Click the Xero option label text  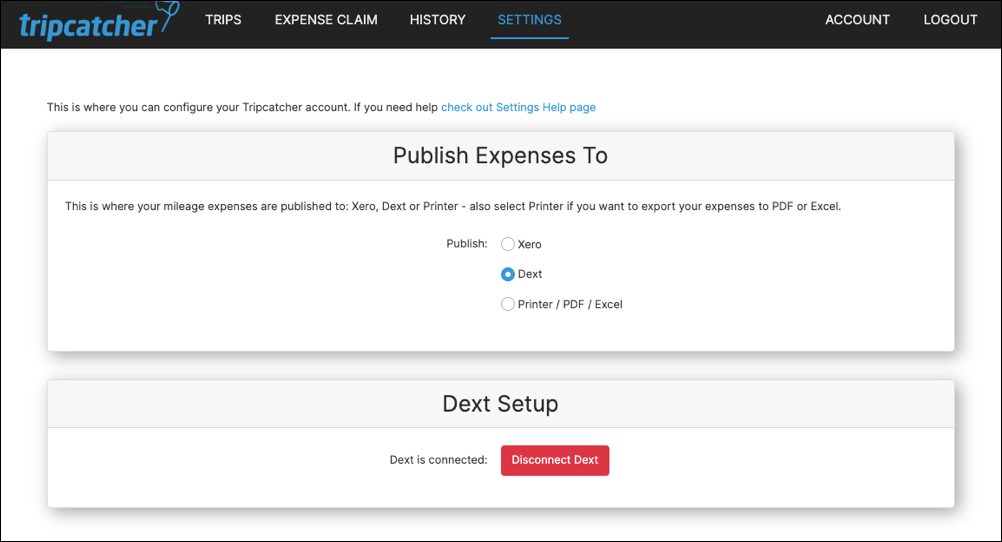529,244
